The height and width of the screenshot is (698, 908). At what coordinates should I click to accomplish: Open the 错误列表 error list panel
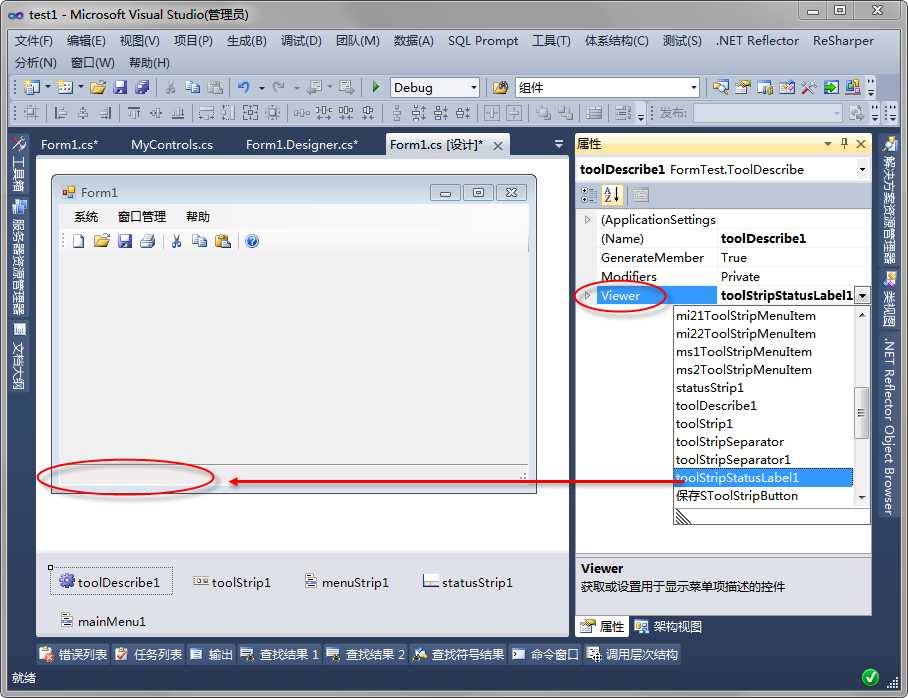click(x=74, y=655)
